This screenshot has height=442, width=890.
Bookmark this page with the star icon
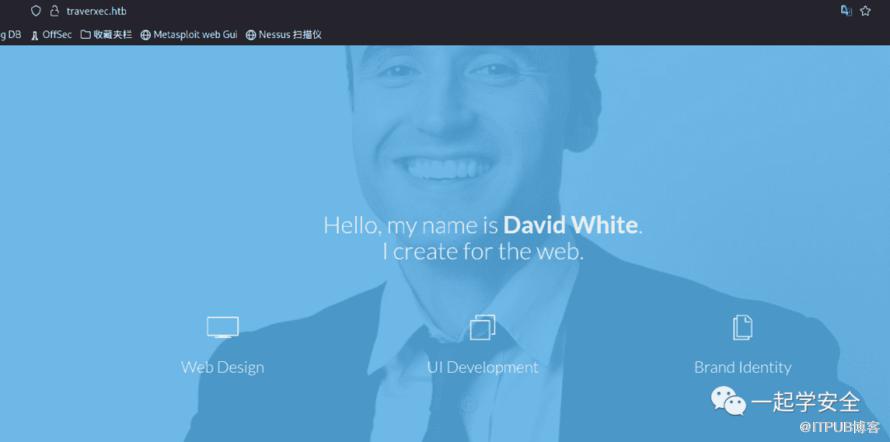coord(865,11)
